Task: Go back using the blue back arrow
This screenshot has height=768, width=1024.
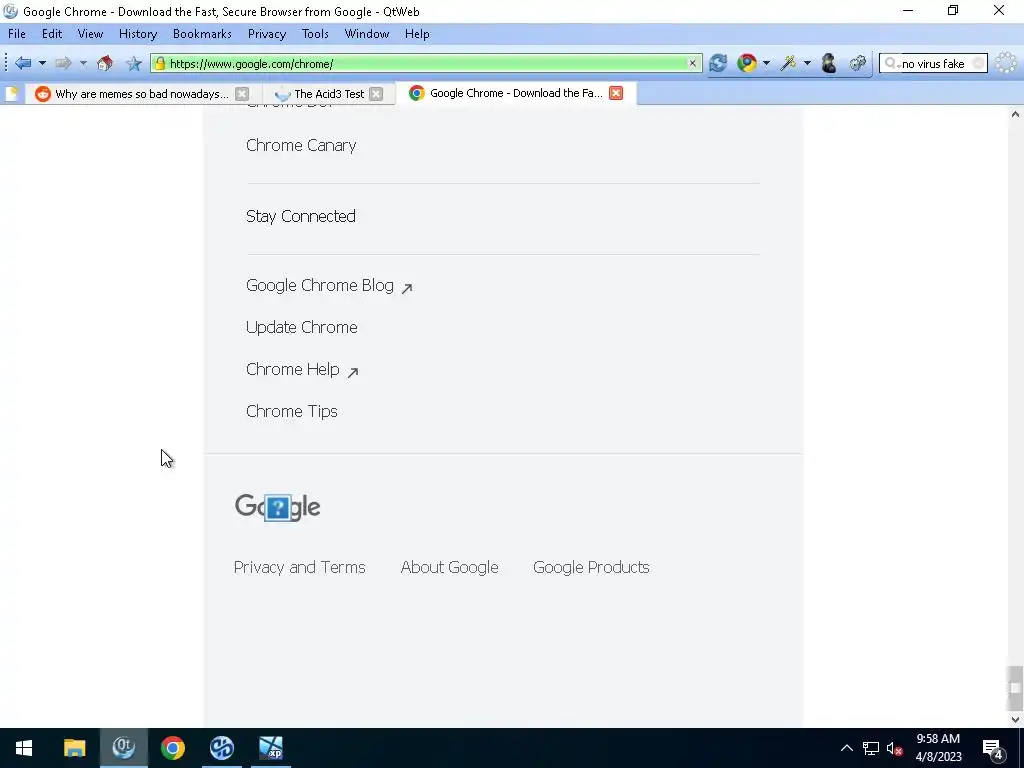Action: (24, 63)
